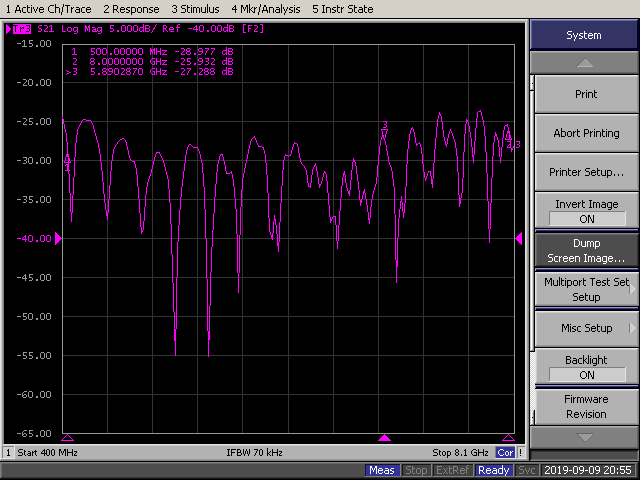Click right reference level indicator triangle
The image size is (640, 480).
[x=519, y=238]
